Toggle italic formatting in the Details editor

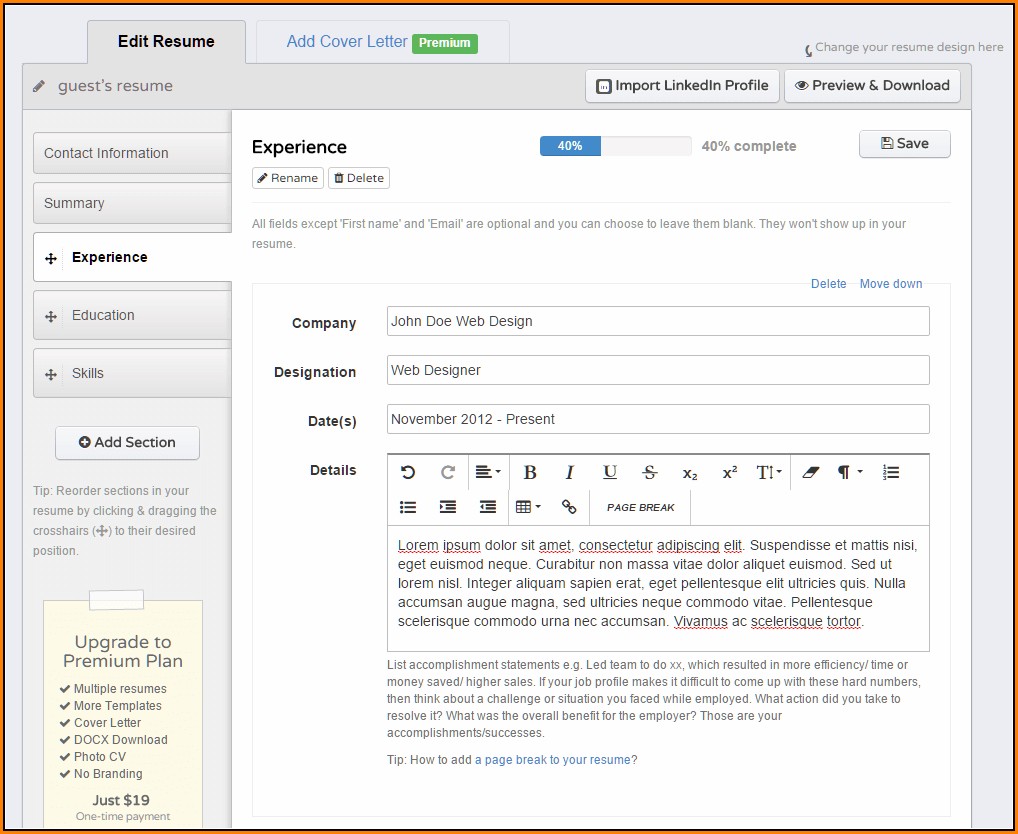570,473
